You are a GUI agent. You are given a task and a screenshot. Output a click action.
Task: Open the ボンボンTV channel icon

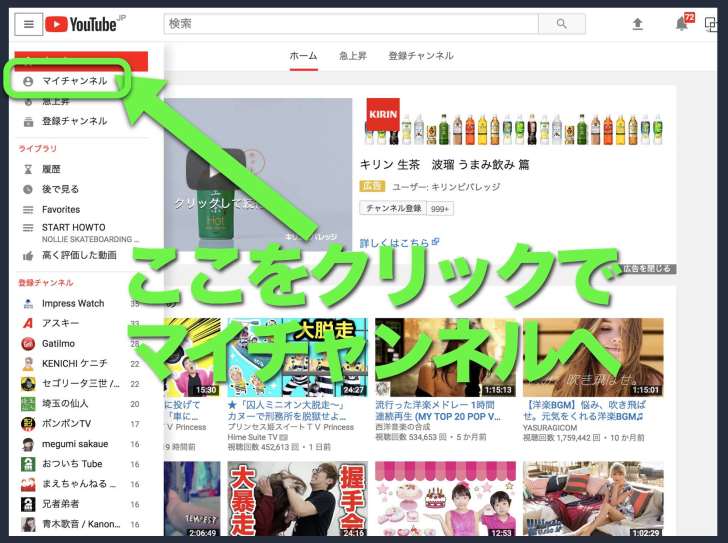[x=28, y=424]
